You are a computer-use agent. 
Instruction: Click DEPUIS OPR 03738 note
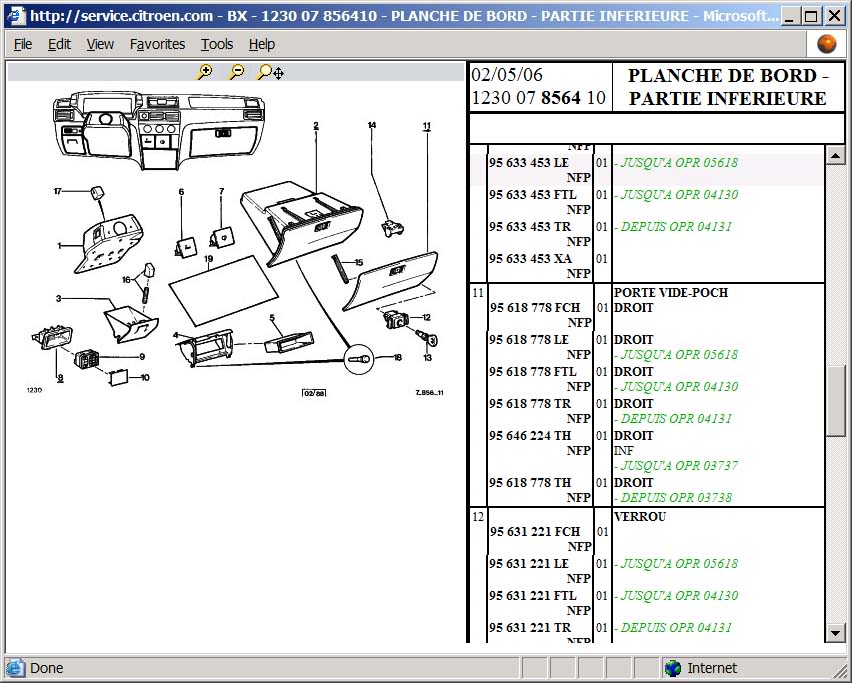tap(674, 498)
